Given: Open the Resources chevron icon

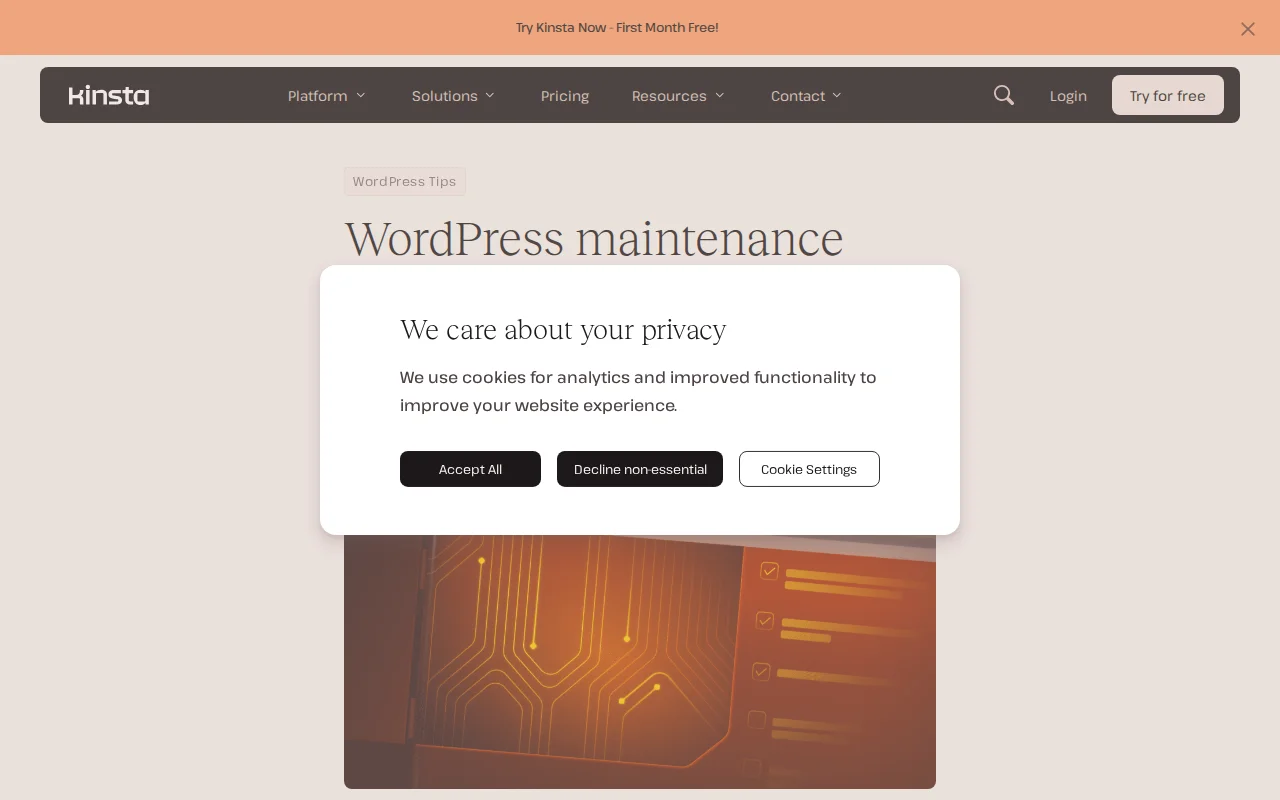Looking at the screenshot, I should click(720, 96).
